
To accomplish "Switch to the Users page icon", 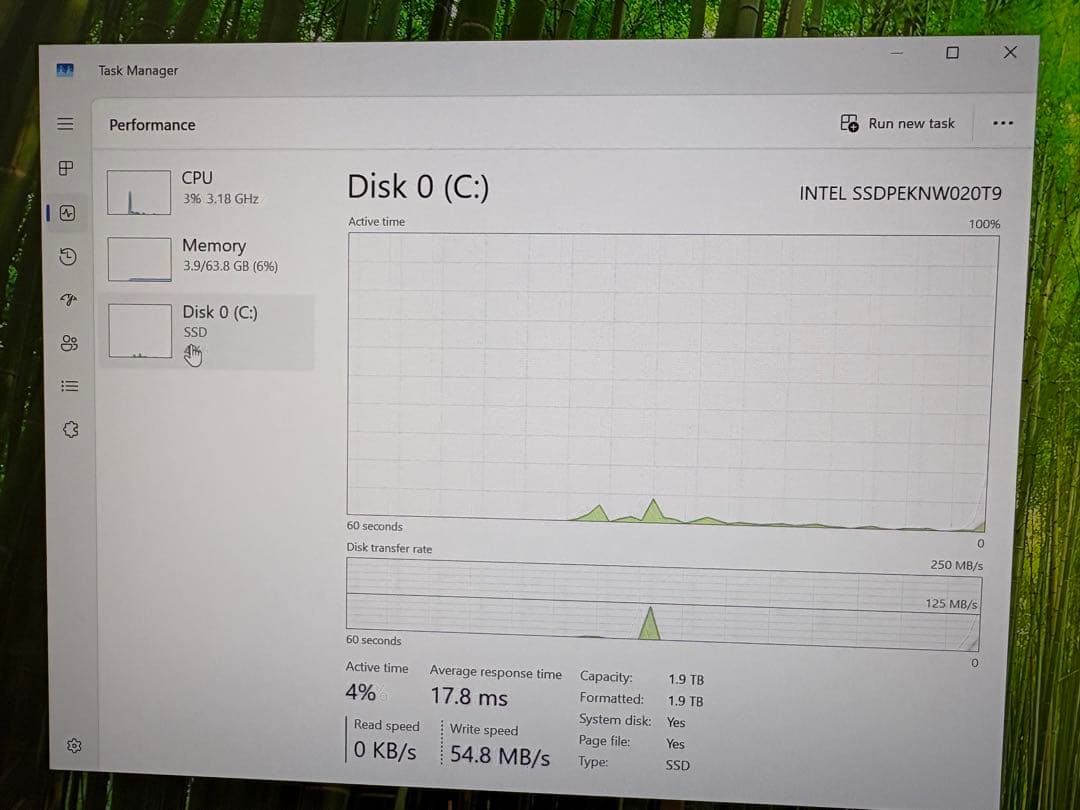I will pyautogui.click(x=68, y=343).
